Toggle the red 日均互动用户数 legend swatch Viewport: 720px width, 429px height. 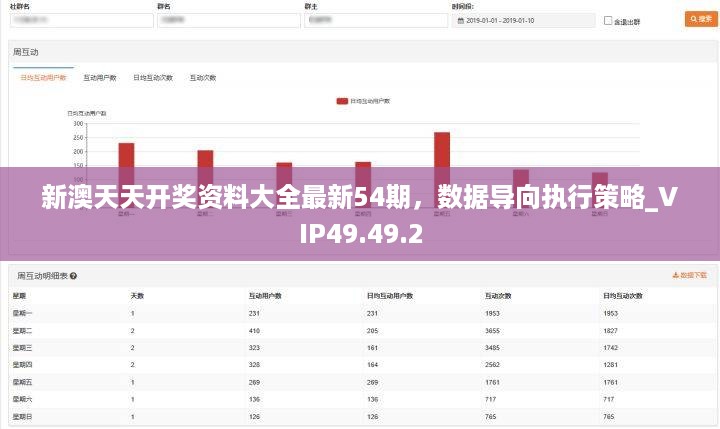pos(342,101)
